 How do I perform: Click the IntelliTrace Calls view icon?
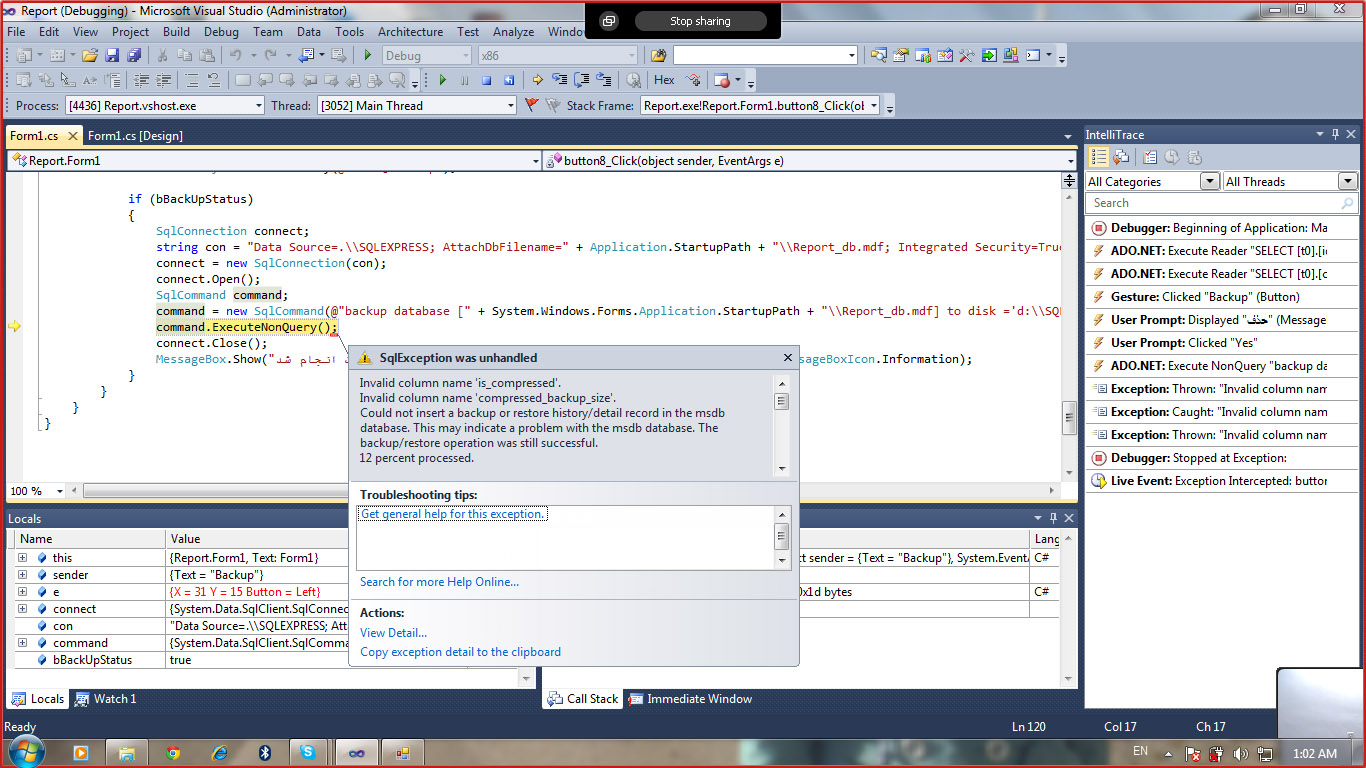point(1122,157)
